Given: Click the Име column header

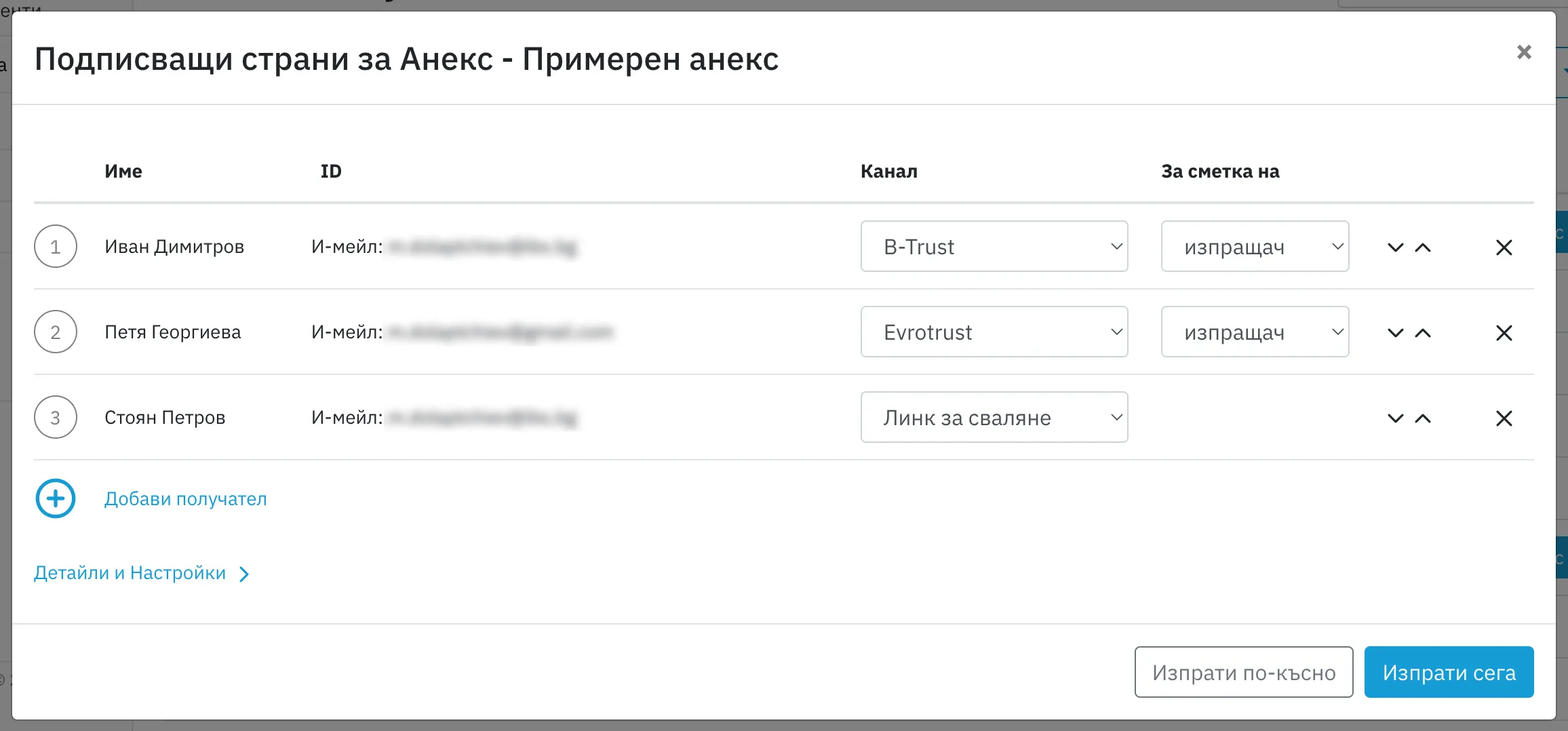Looking at the screenshot, I should (123, 172).
